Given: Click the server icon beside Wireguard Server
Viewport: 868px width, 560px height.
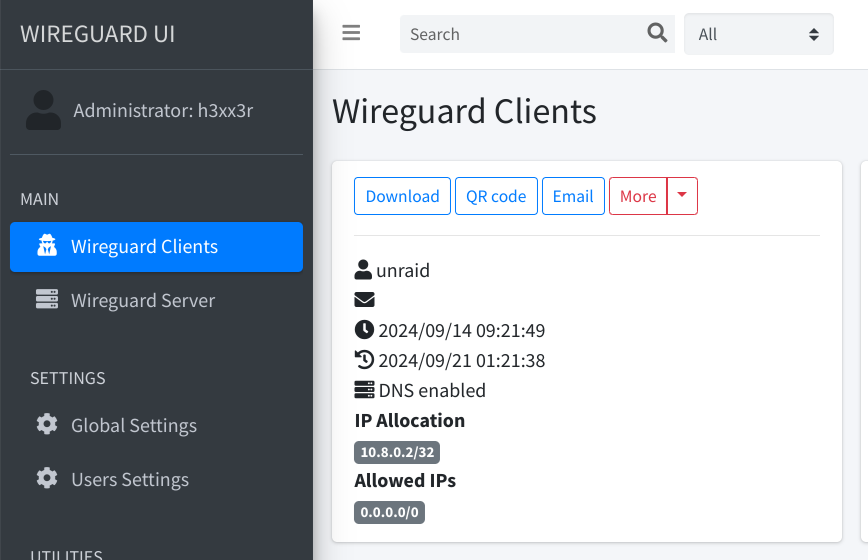Looking at the screenshot, I should [x=47, y=299].
